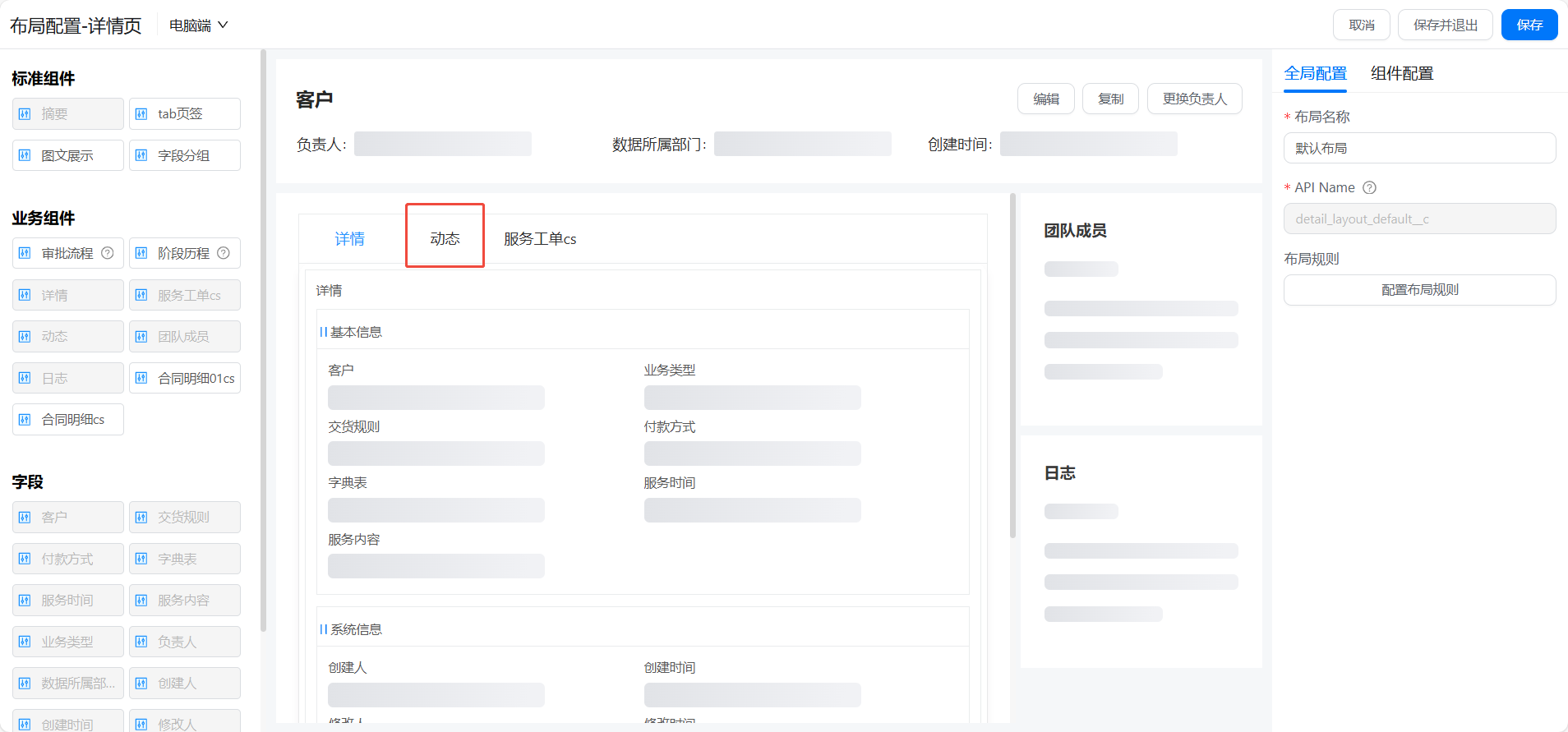Click the 更换负责人 button
The image size is (1568, 732).
[1195, 99]
